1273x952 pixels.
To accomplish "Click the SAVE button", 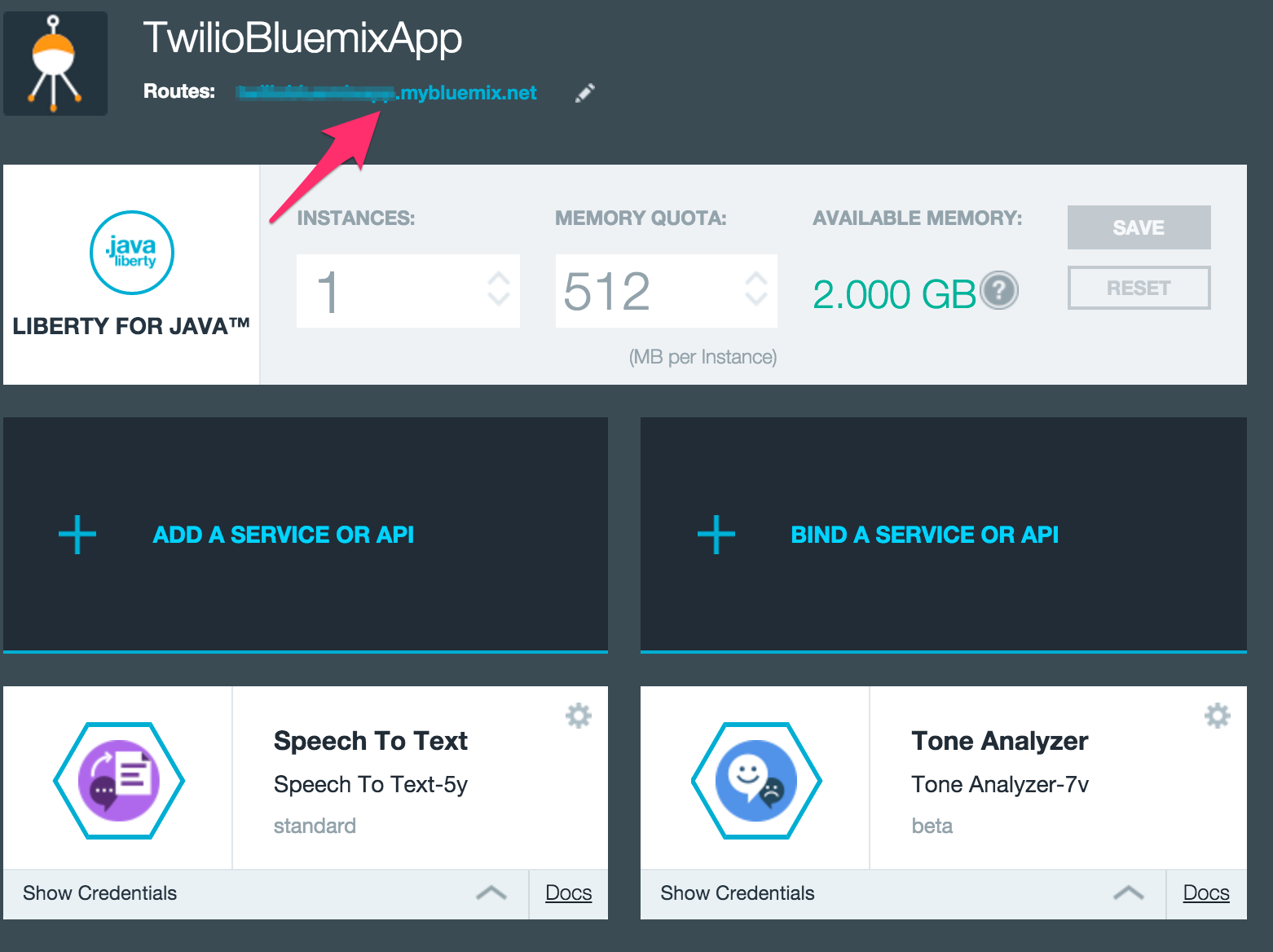I will (1139, 227).
